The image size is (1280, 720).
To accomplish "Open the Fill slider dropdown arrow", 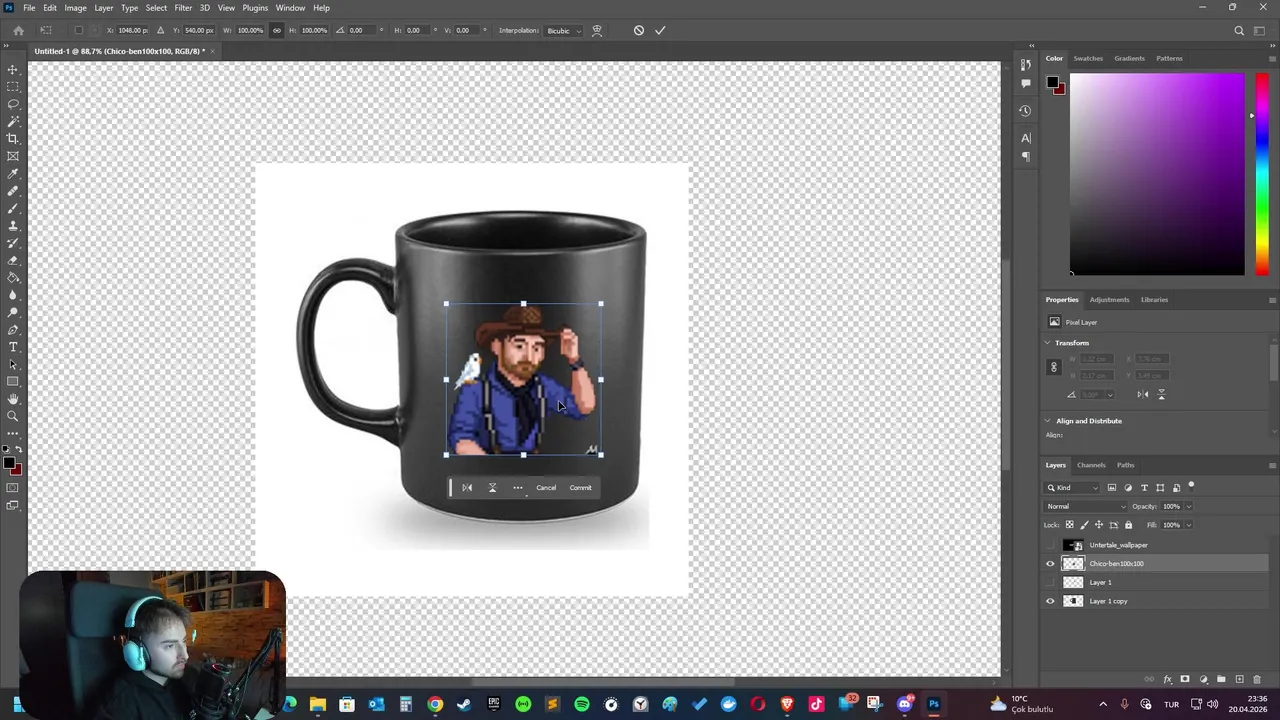I will coord(1188,525).
